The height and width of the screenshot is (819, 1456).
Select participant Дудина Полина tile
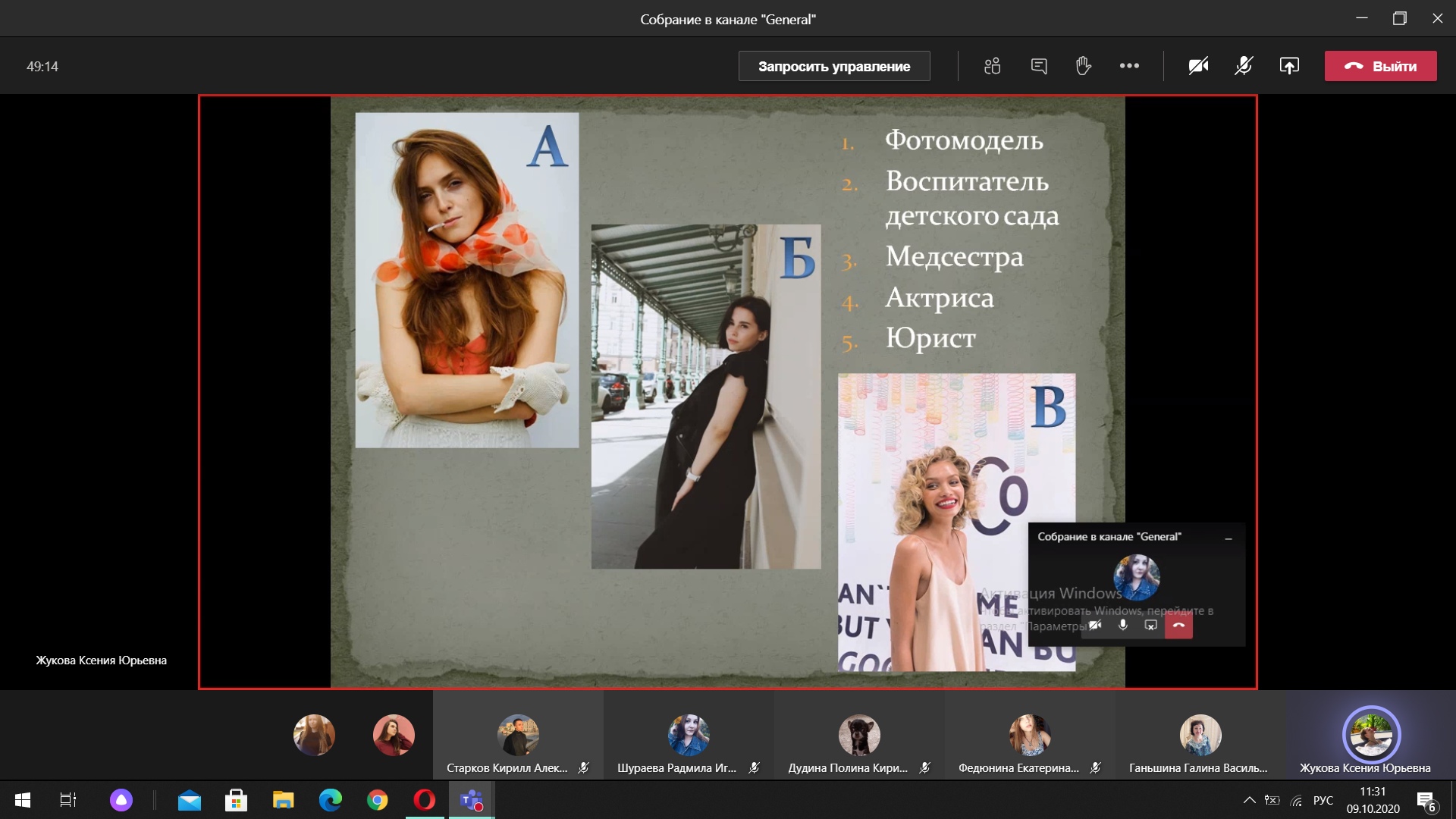(858, 736)
